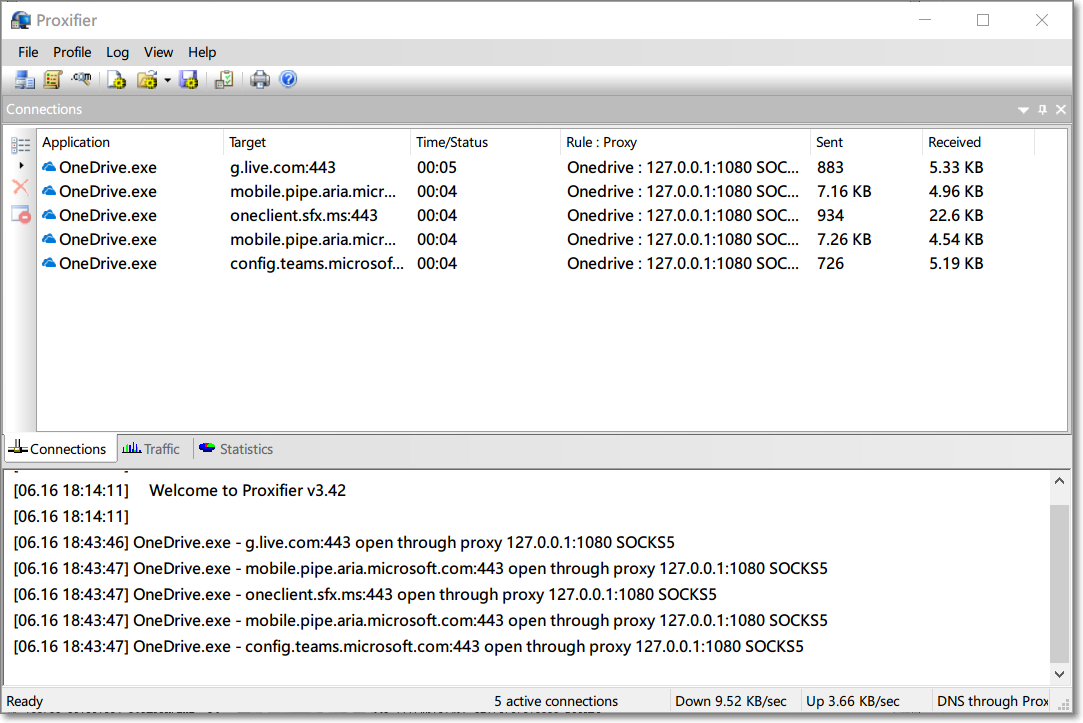Select the g.live.com:443 target cell
Screen dimensions: 1083x723
click(282, 167)
